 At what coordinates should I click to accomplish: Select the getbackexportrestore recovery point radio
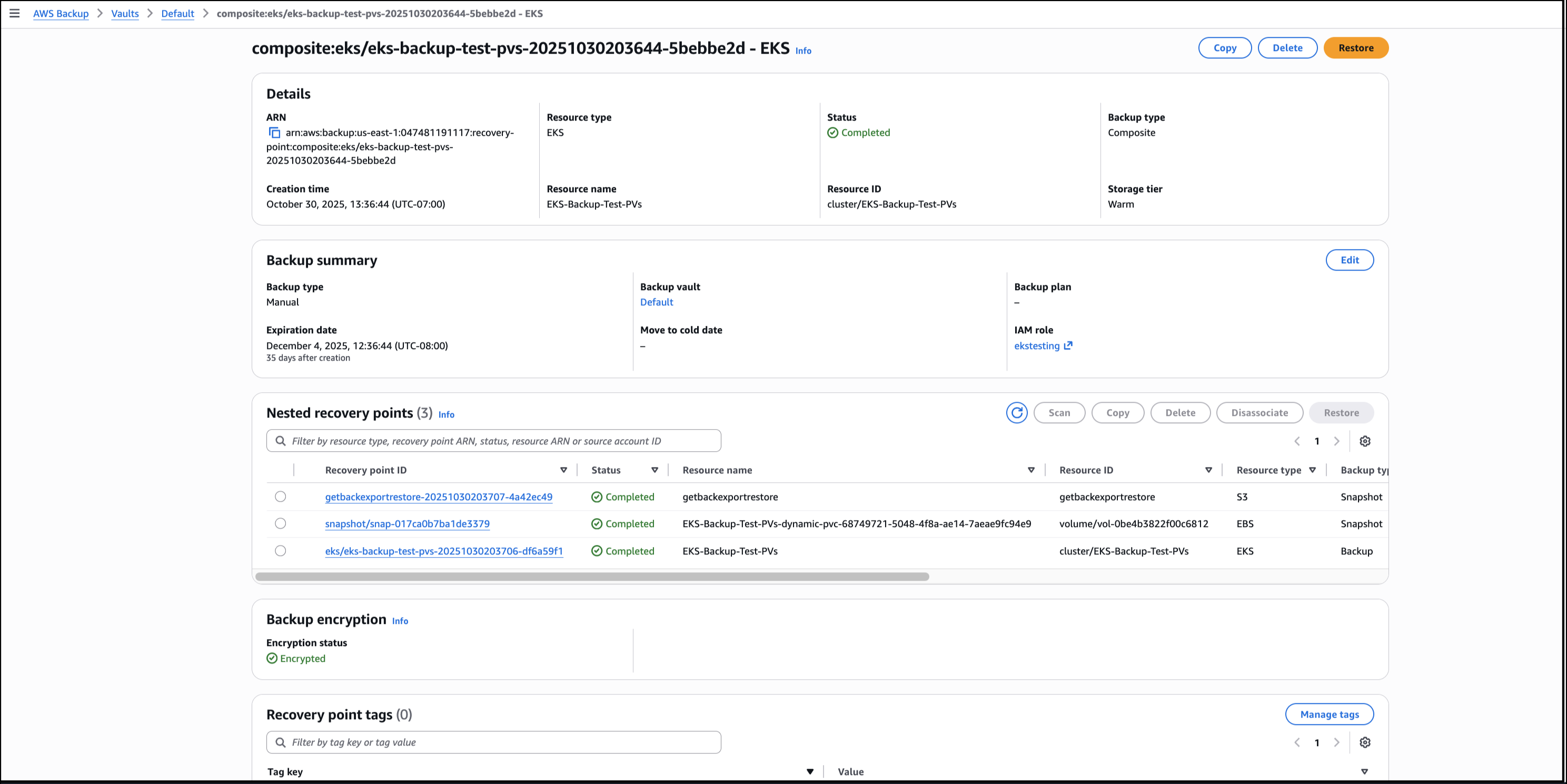(x=281, y=497)
